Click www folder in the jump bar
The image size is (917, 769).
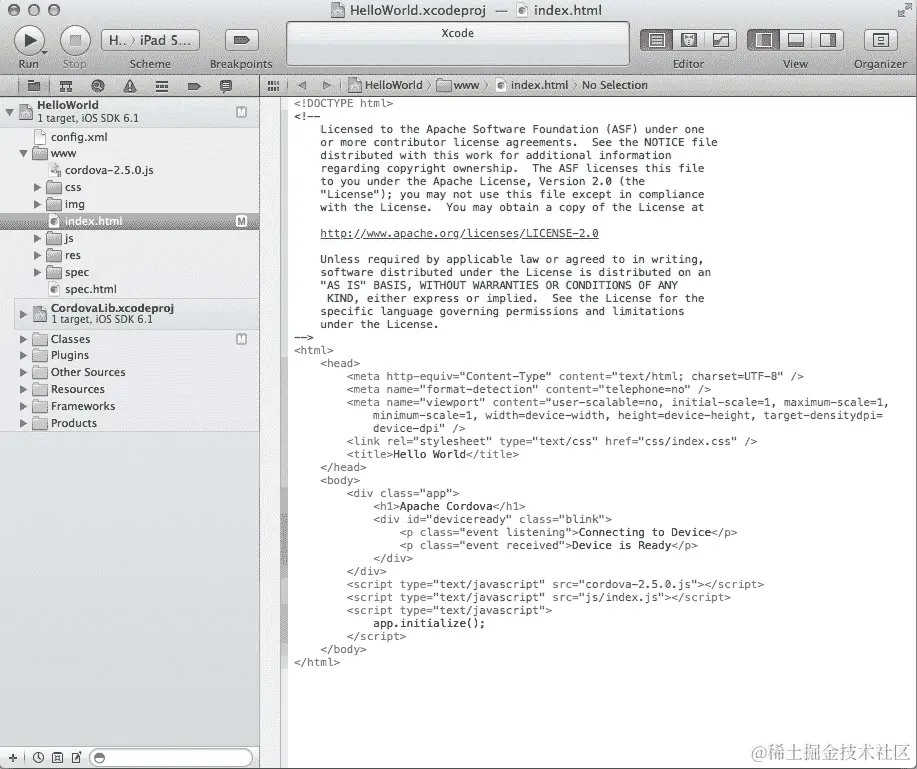458,85
